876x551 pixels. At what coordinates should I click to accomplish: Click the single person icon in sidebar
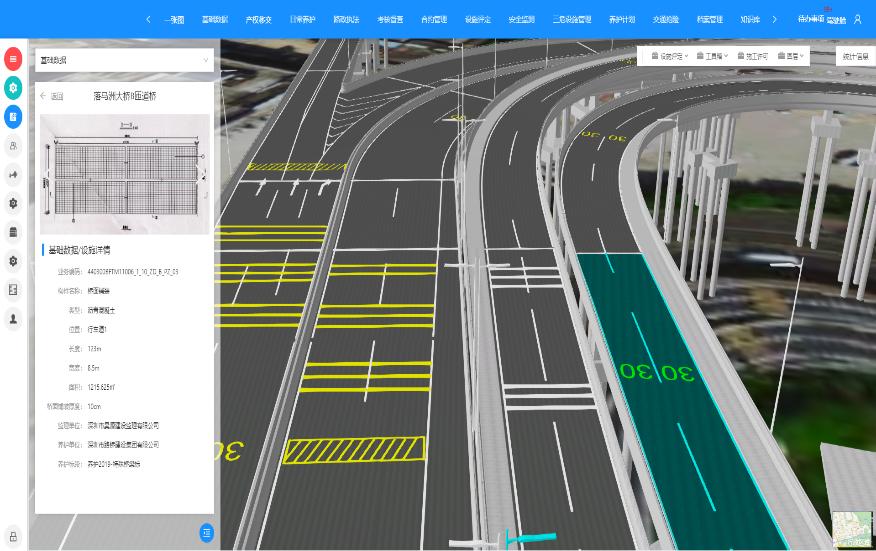pos(14,319)
